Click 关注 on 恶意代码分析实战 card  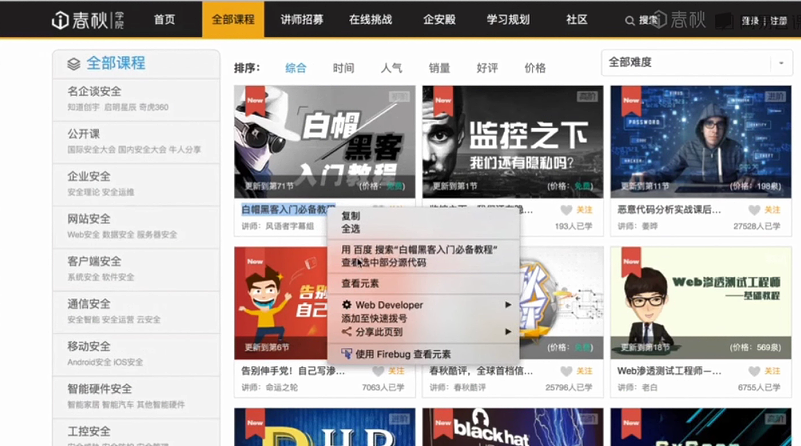coord(772,210)
